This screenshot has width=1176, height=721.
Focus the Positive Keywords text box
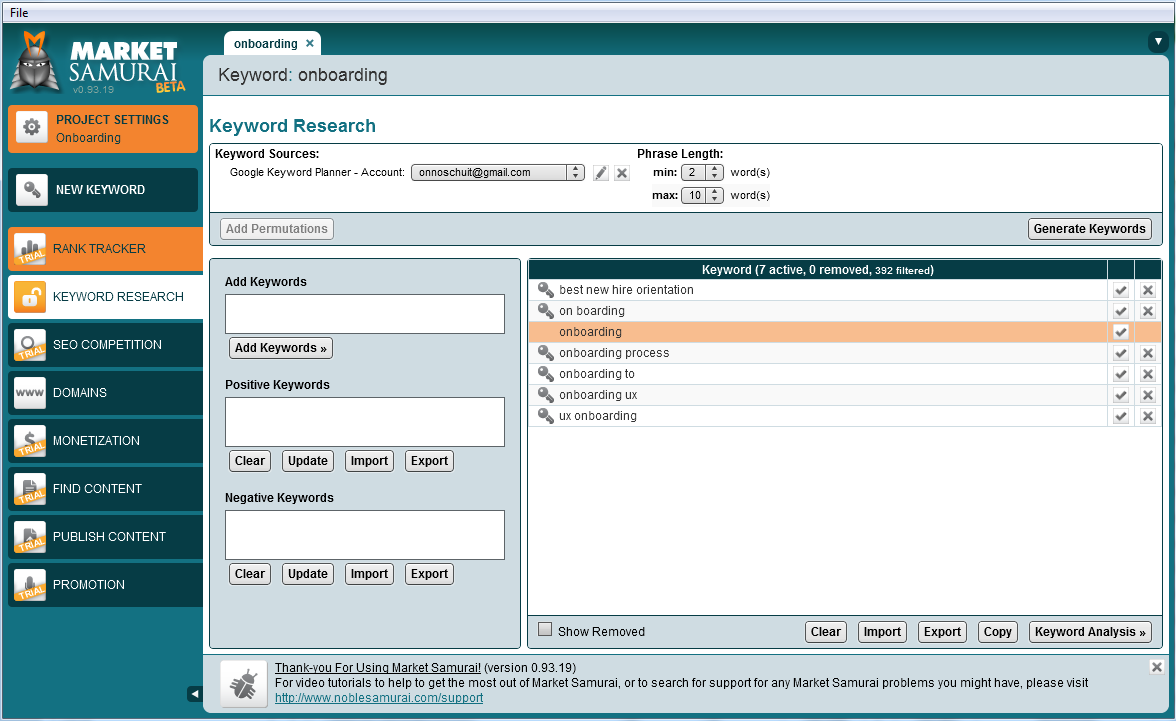[x=364, y=422]
